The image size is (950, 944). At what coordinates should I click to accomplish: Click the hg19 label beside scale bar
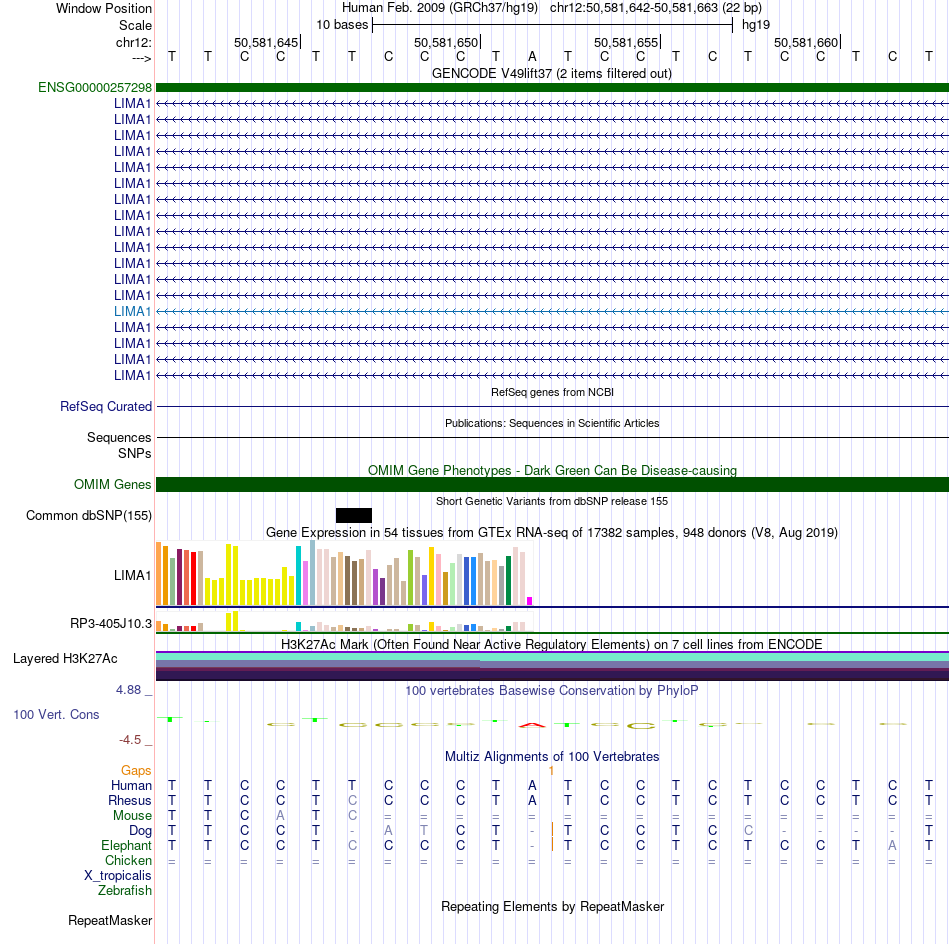tap(756, 25)
